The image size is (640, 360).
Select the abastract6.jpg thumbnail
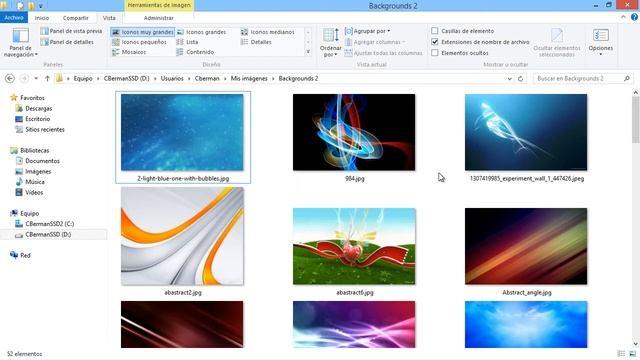click(x=354, y=246)
